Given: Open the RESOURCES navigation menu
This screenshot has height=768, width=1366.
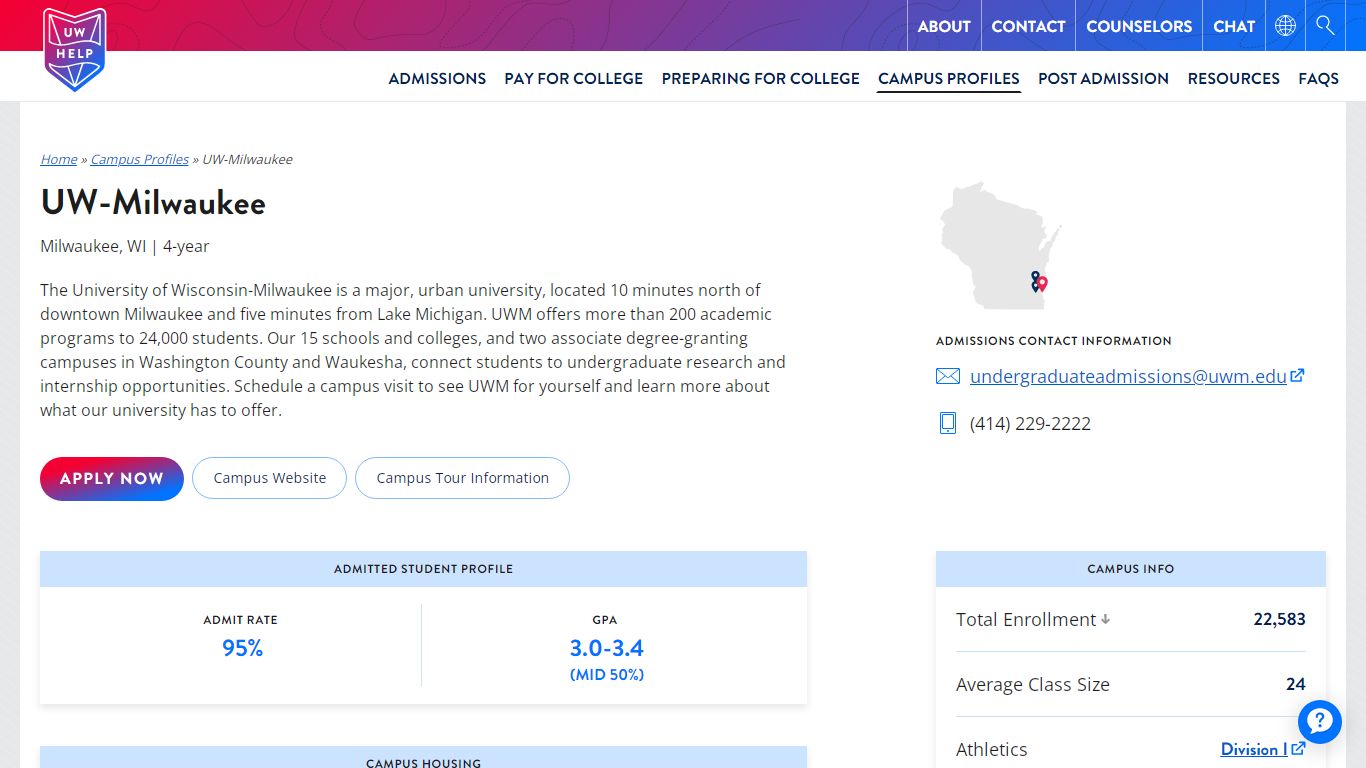Looking at the screenshot, I should pos(1233,78).
